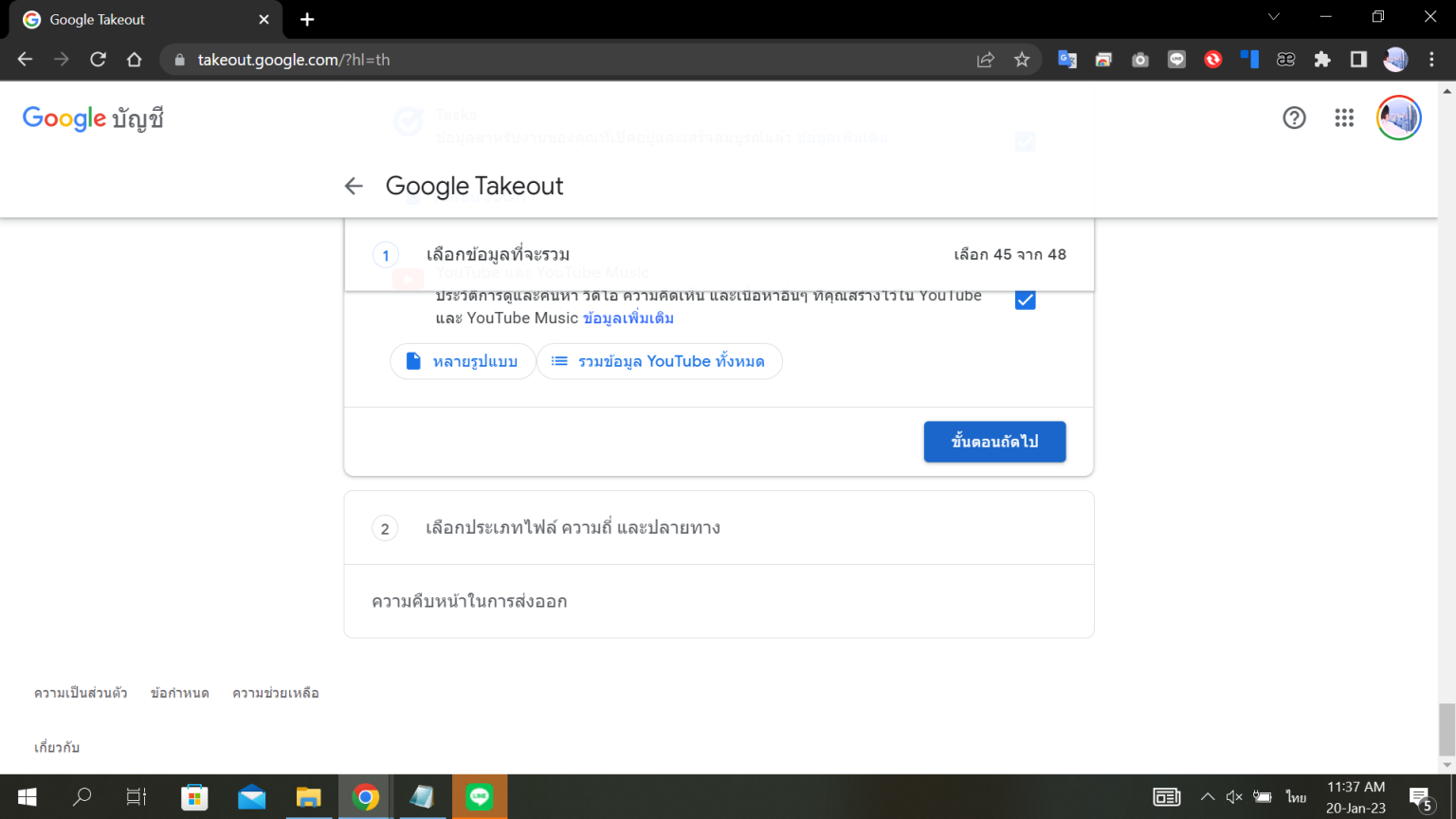Viewport: 1456px width, 819px height.
Task: Click the Help question mark icon
Action: coord(1294,118)
